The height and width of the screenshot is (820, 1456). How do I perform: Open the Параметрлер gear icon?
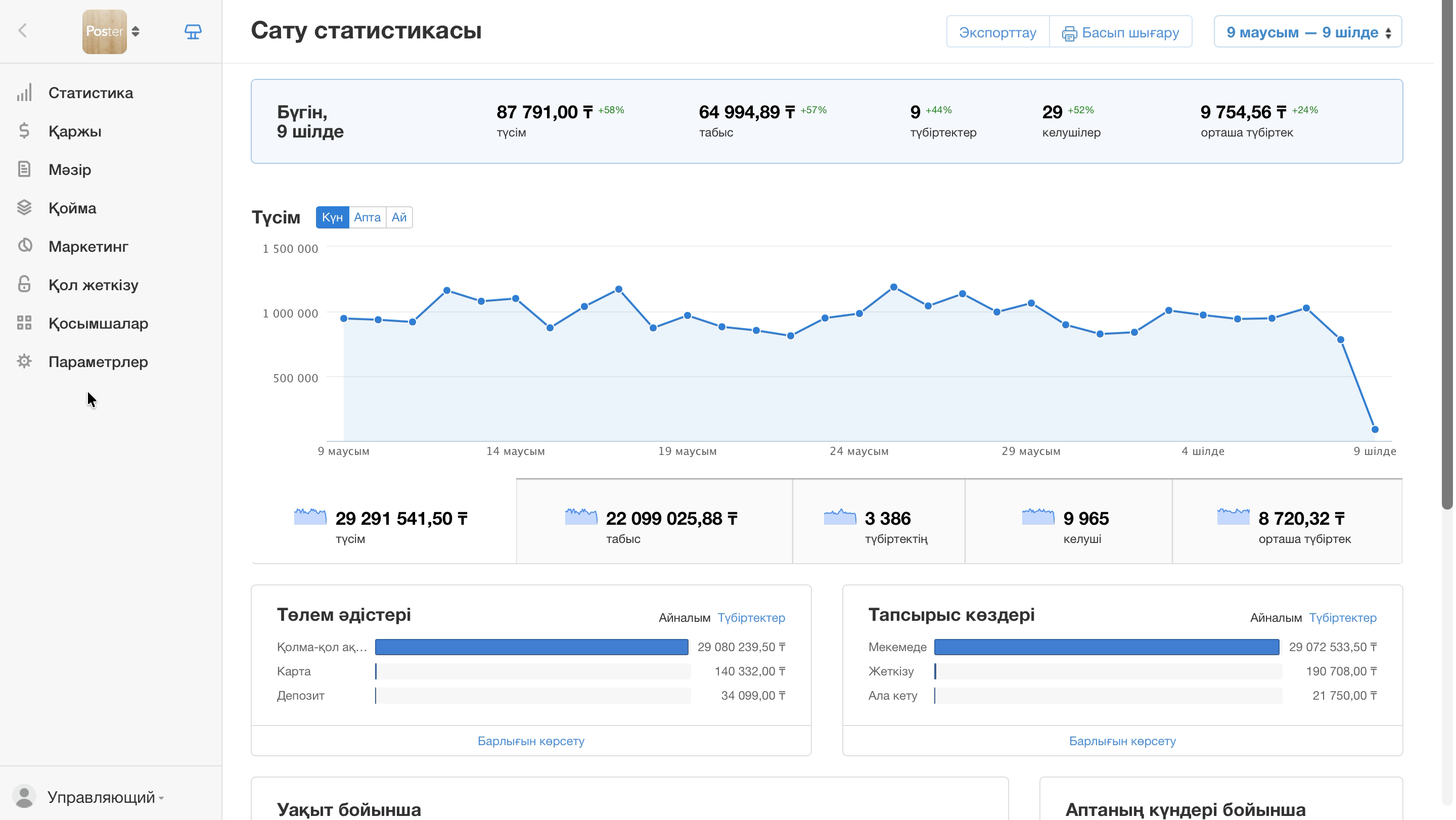24,361
